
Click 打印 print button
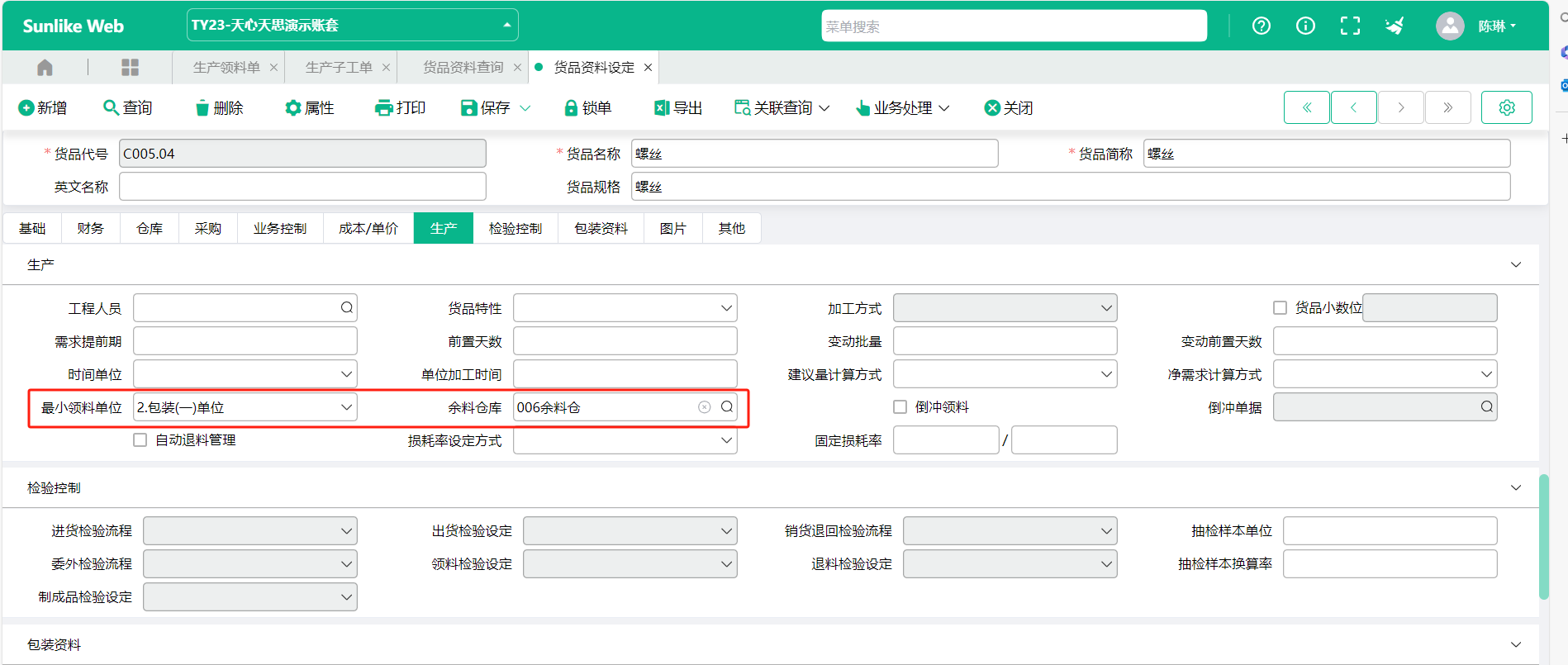pos(401,107)
